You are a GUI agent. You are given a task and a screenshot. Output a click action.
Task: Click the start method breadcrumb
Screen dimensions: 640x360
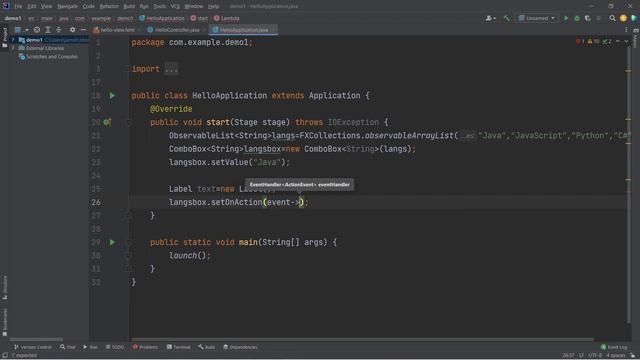[x=199, y=18]
